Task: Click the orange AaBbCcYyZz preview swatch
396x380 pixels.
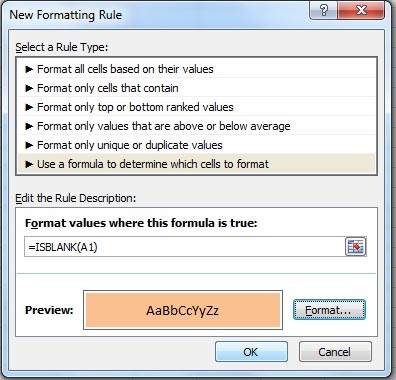Action: tap(183, 310)
